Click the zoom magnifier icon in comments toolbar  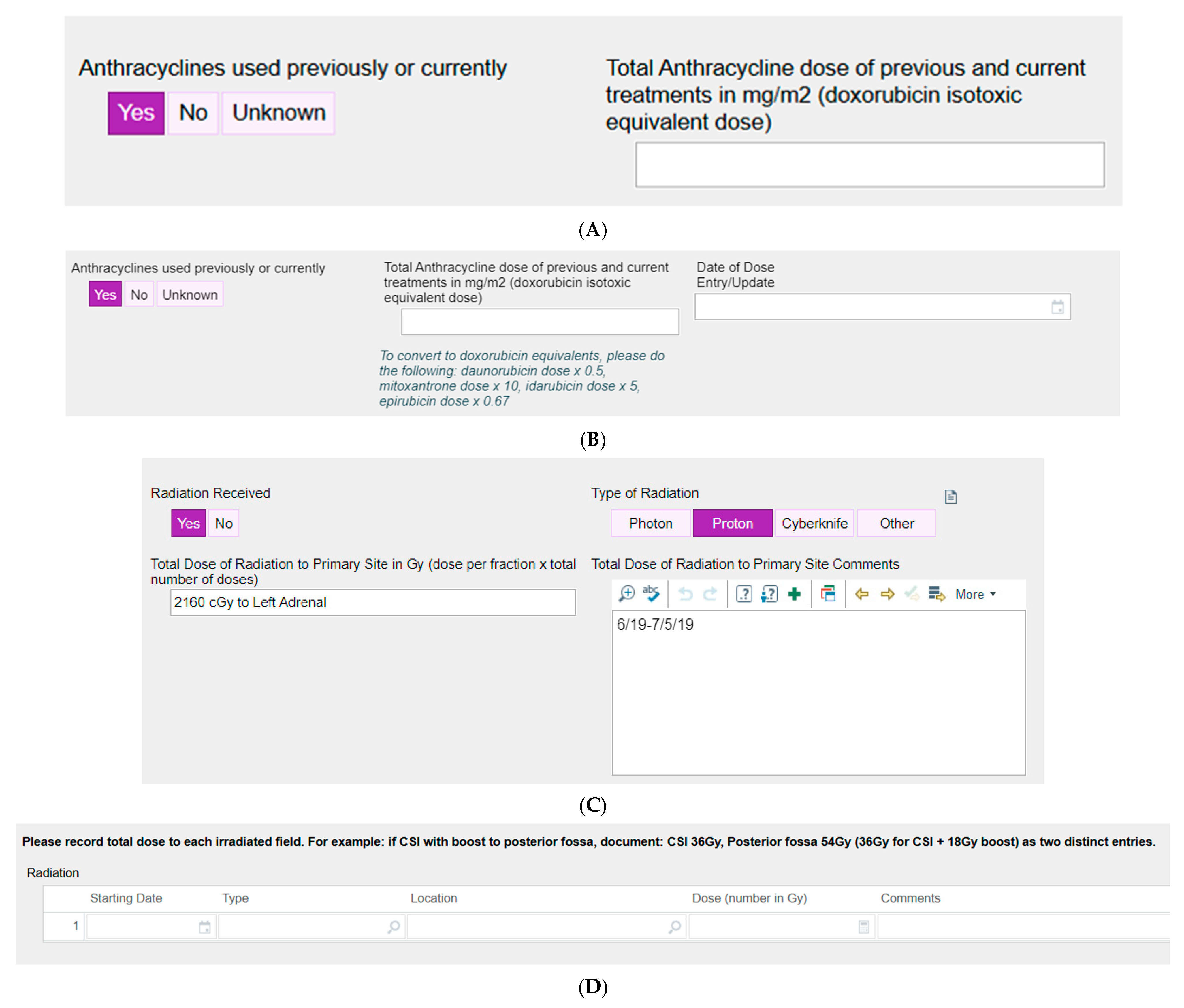point(626,594)
